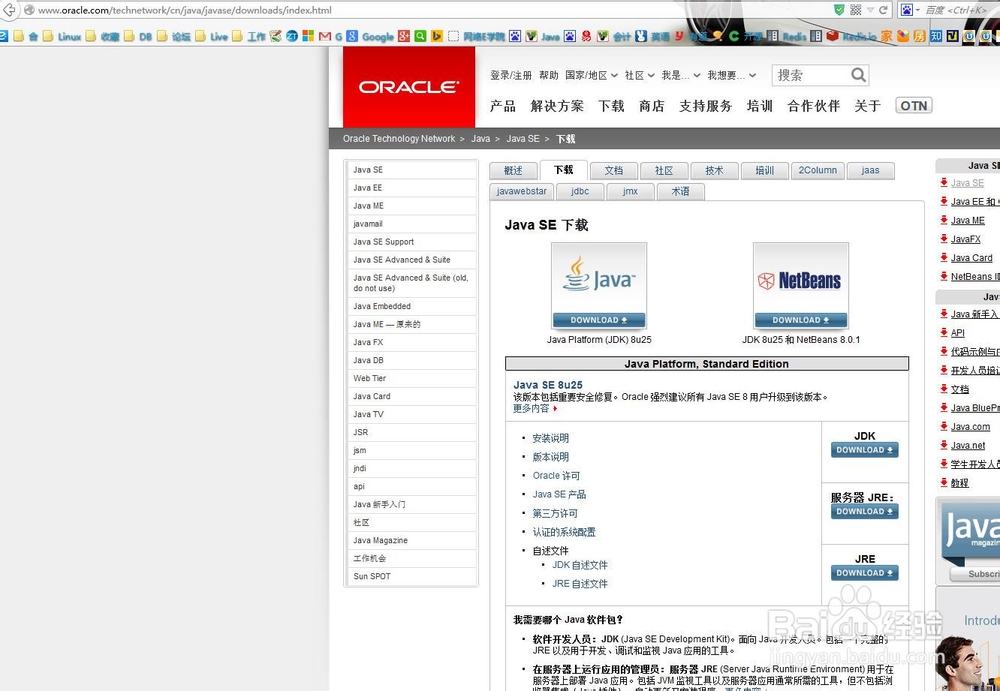The image size is (1000, 691).
Task: Select Java EE in left sidebar
Action: click(x=412, y=188)
